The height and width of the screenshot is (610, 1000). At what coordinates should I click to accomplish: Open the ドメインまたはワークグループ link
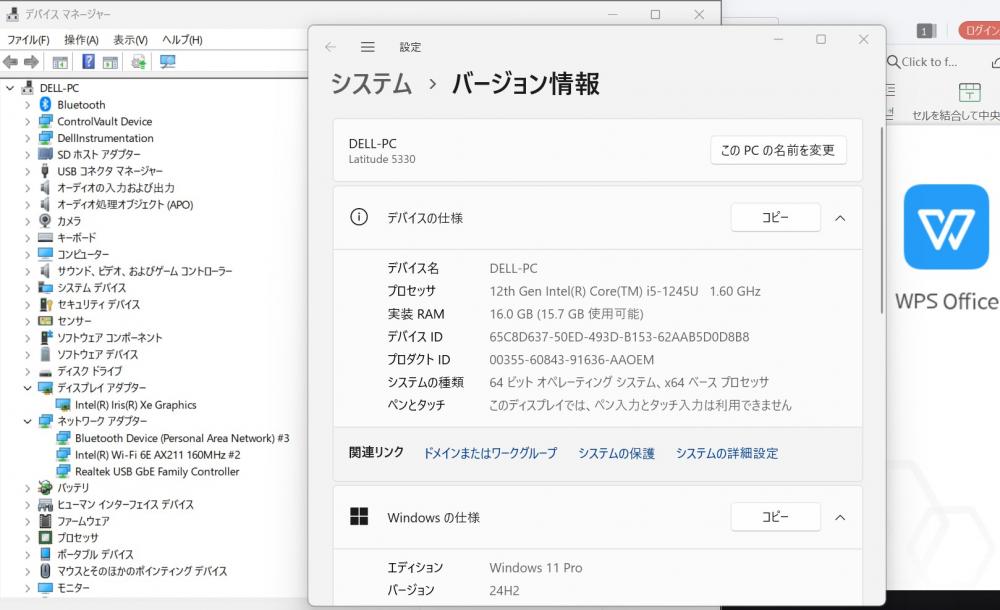pyautogui.click(x=490, y=453)
